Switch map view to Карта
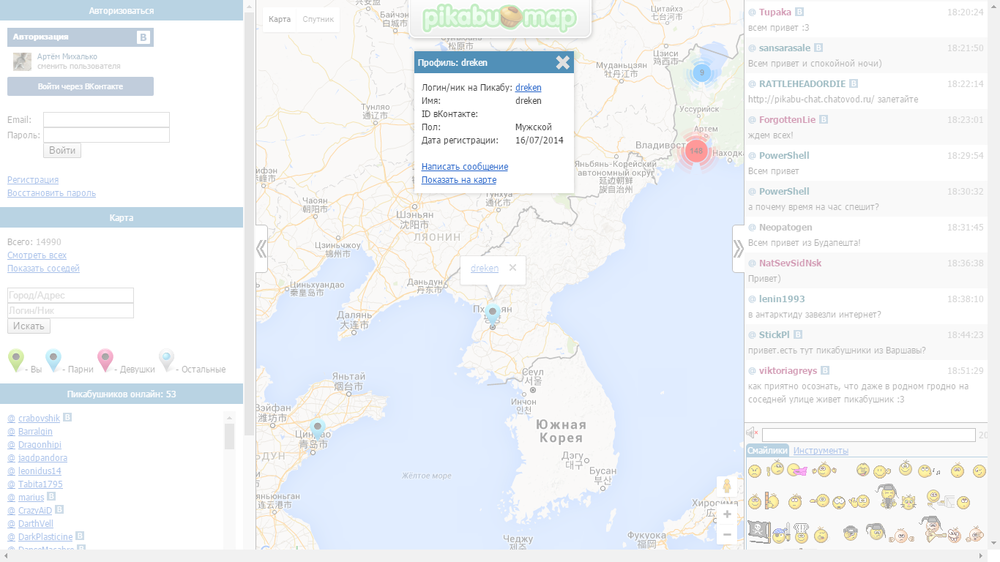 tap(279, 19)
